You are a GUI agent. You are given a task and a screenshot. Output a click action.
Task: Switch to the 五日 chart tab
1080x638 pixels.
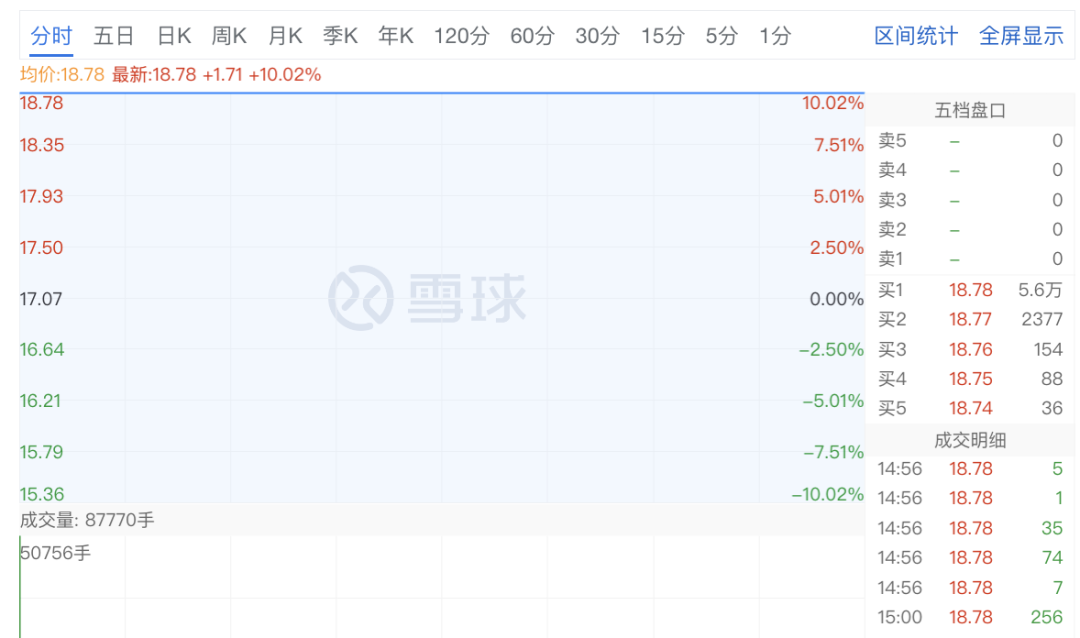click(x=113, y=37)
